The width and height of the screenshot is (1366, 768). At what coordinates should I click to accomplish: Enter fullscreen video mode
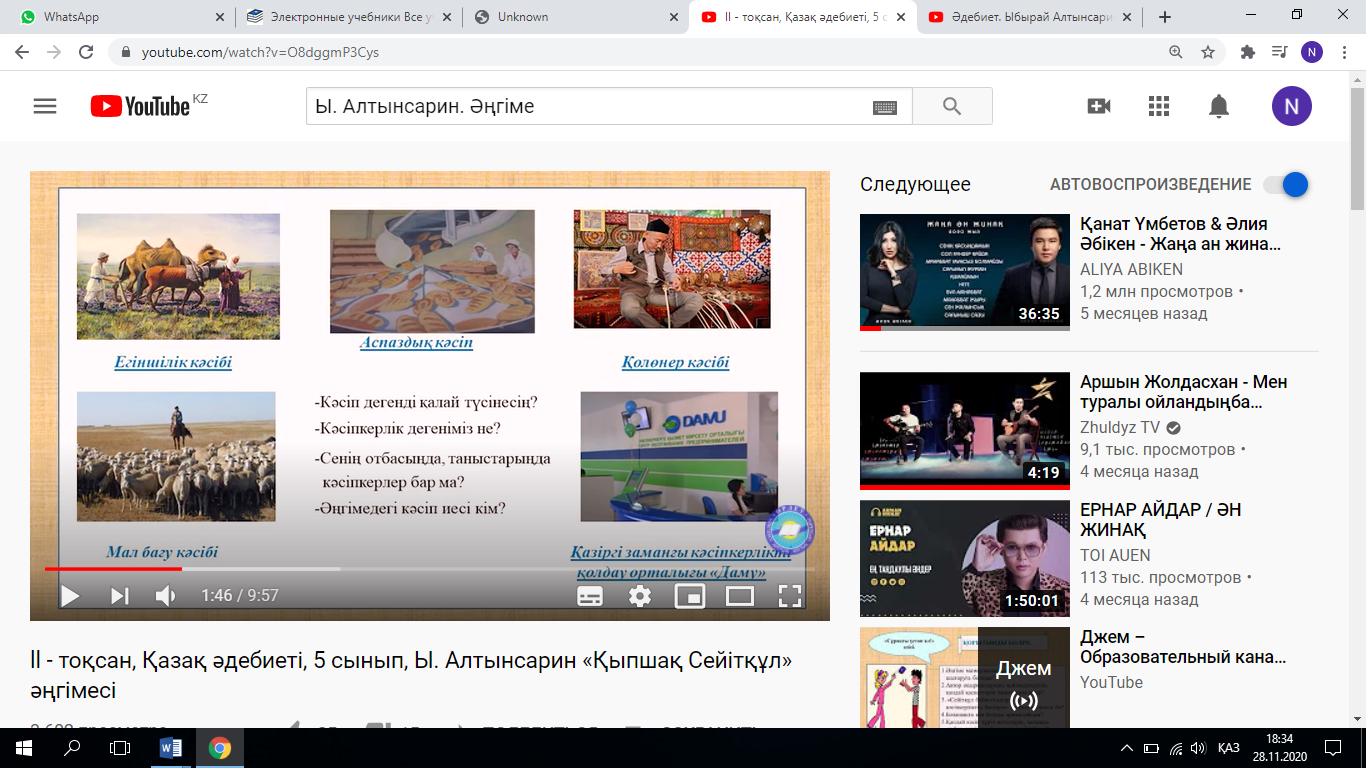[x=790, y=596]
